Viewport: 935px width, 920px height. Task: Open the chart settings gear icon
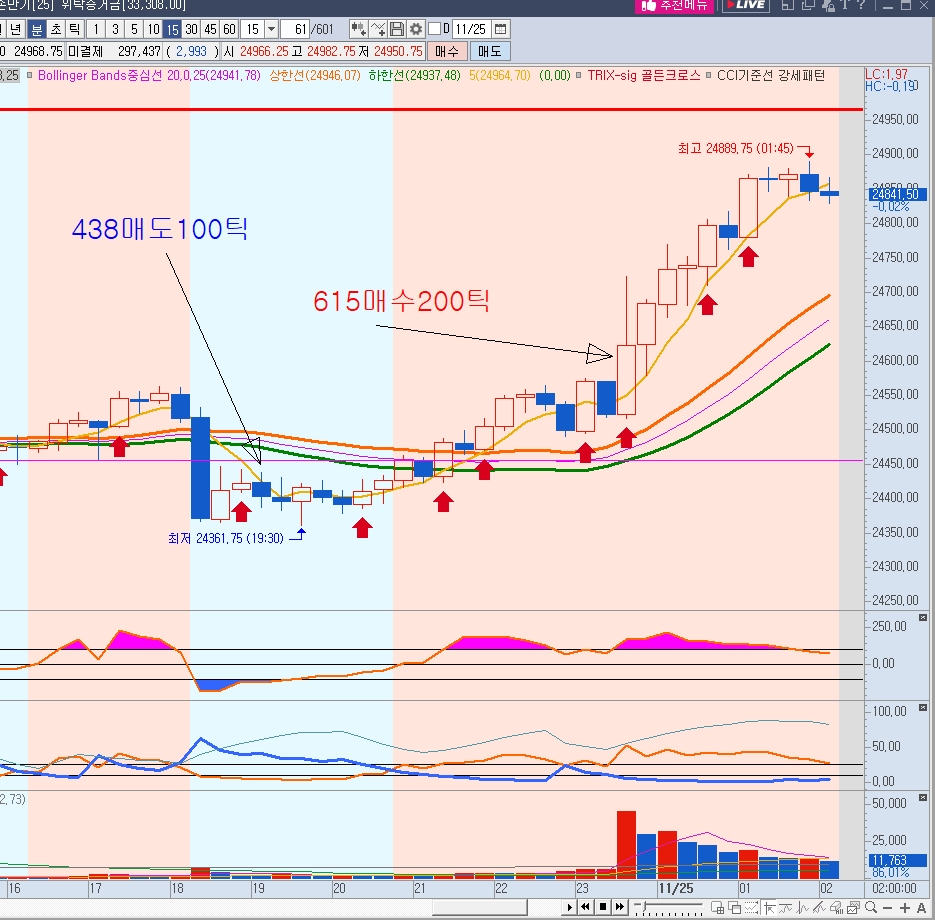pyautogui.click(x=416, y=29)
